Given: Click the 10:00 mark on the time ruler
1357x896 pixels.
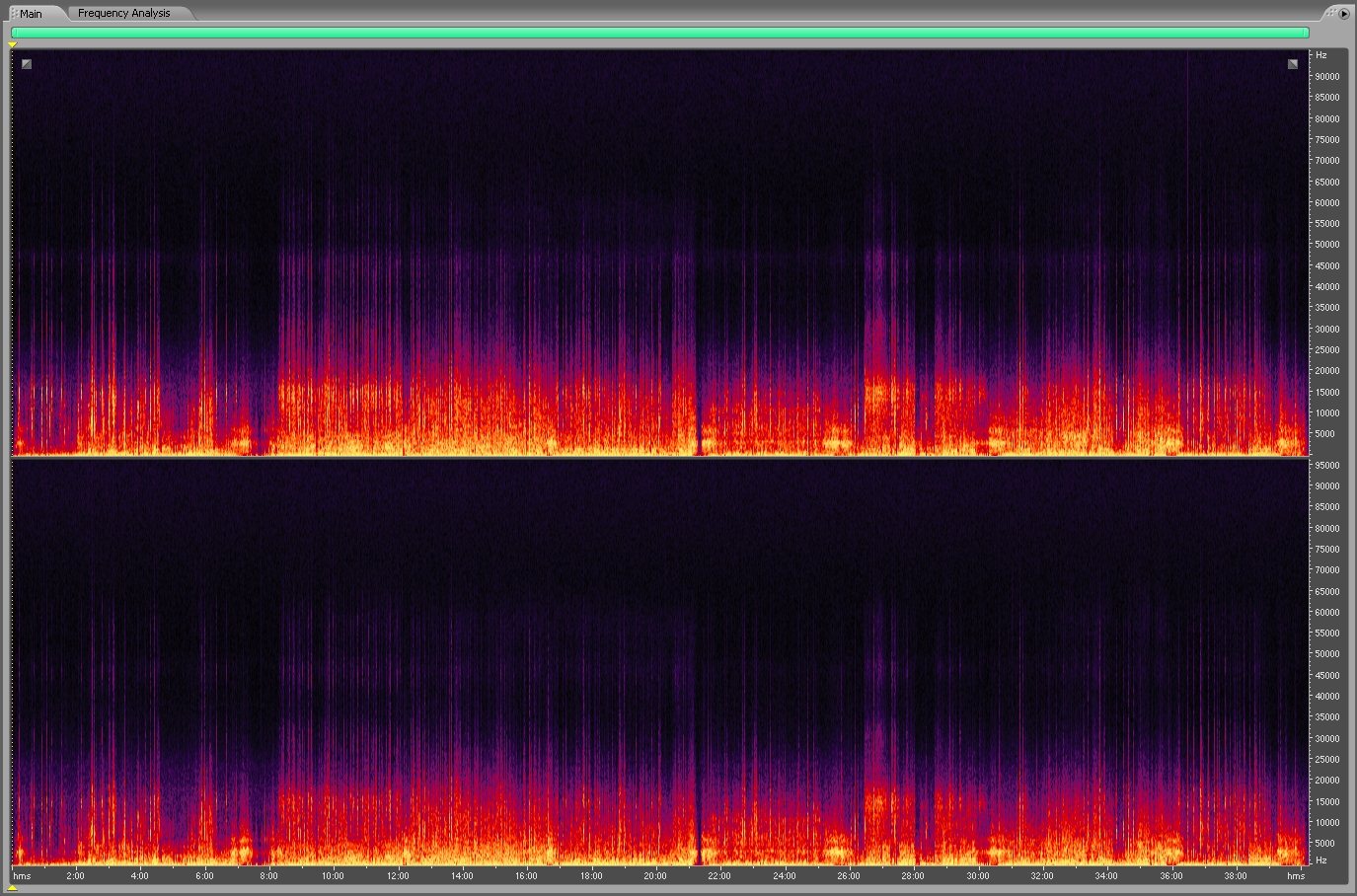Looking at the screenshot, I should 333,875.
